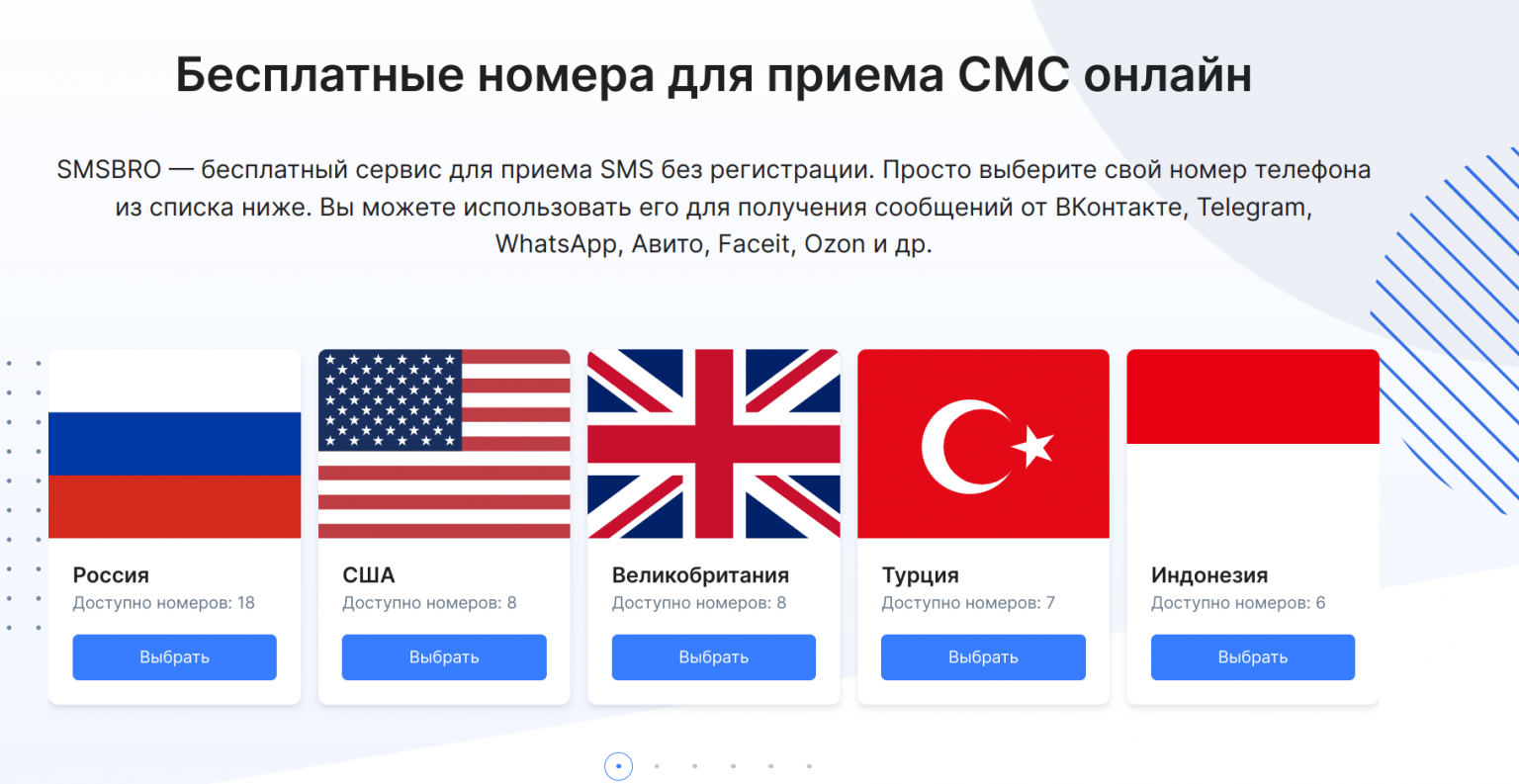This screenshot has width=1519, height=784.
Task: Click the USA flag image
Action: (x=444, y=444)
